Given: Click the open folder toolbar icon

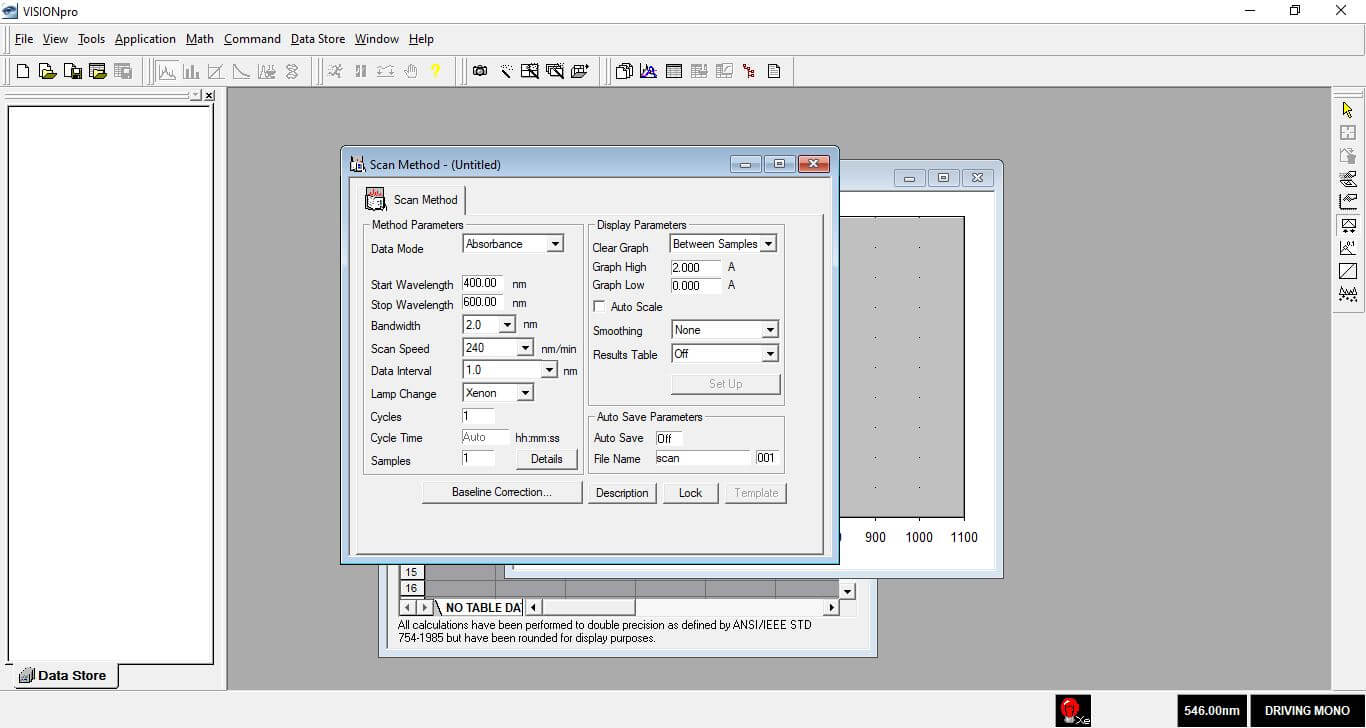Looking at the screenshot, I should [47, 71].
